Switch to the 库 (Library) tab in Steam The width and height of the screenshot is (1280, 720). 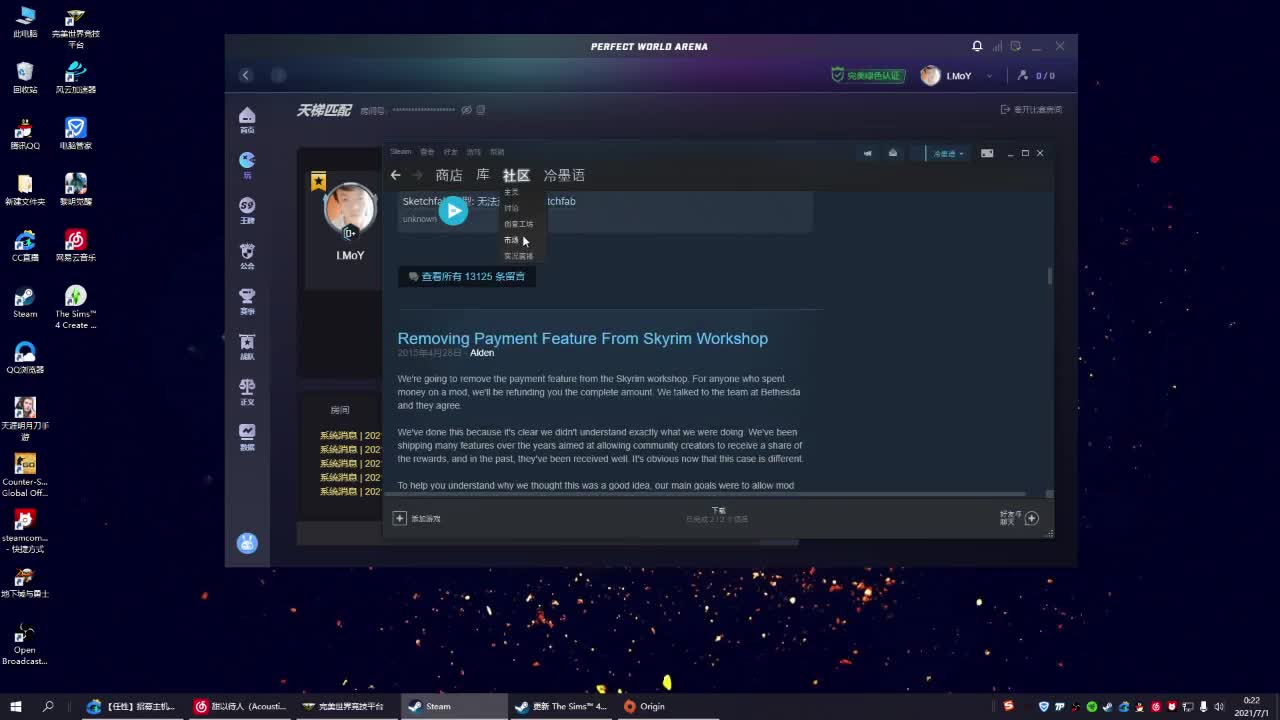click(x=483, y=175)
